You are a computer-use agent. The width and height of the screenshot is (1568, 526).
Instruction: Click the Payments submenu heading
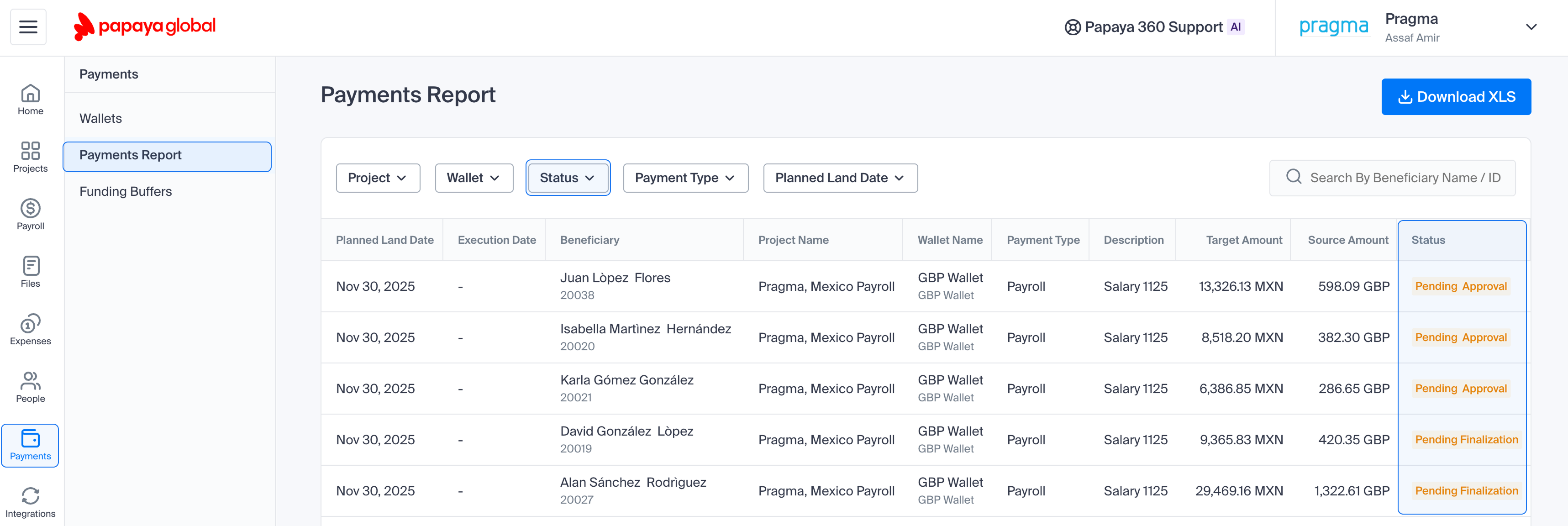point(108,74)
